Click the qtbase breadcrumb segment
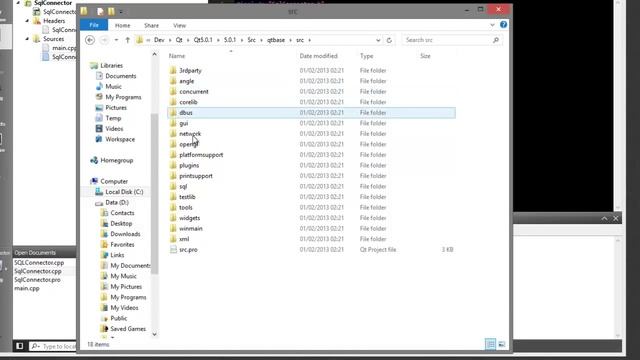 pyautogui.click(x=276, y=40)
